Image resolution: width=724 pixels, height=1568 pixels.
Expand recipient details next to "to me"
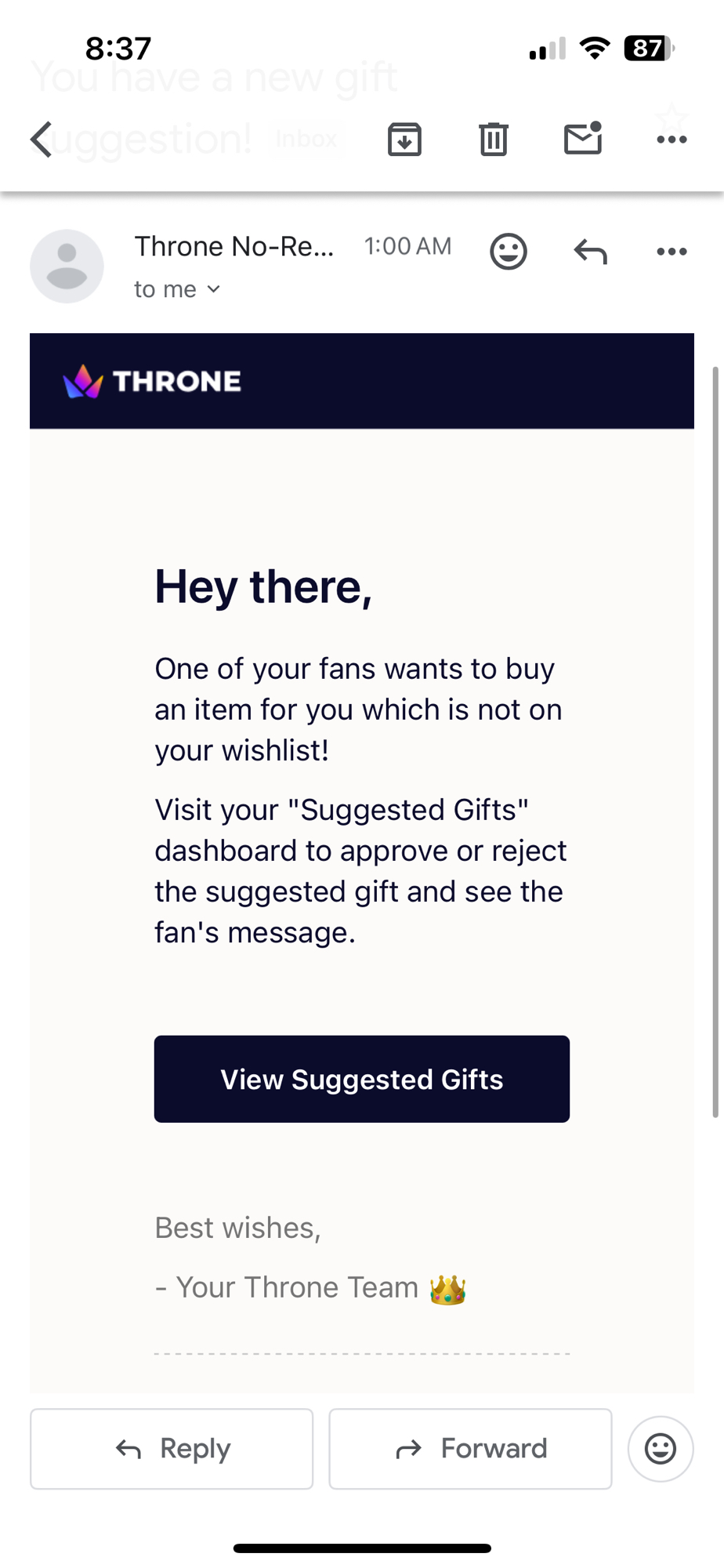213,289
